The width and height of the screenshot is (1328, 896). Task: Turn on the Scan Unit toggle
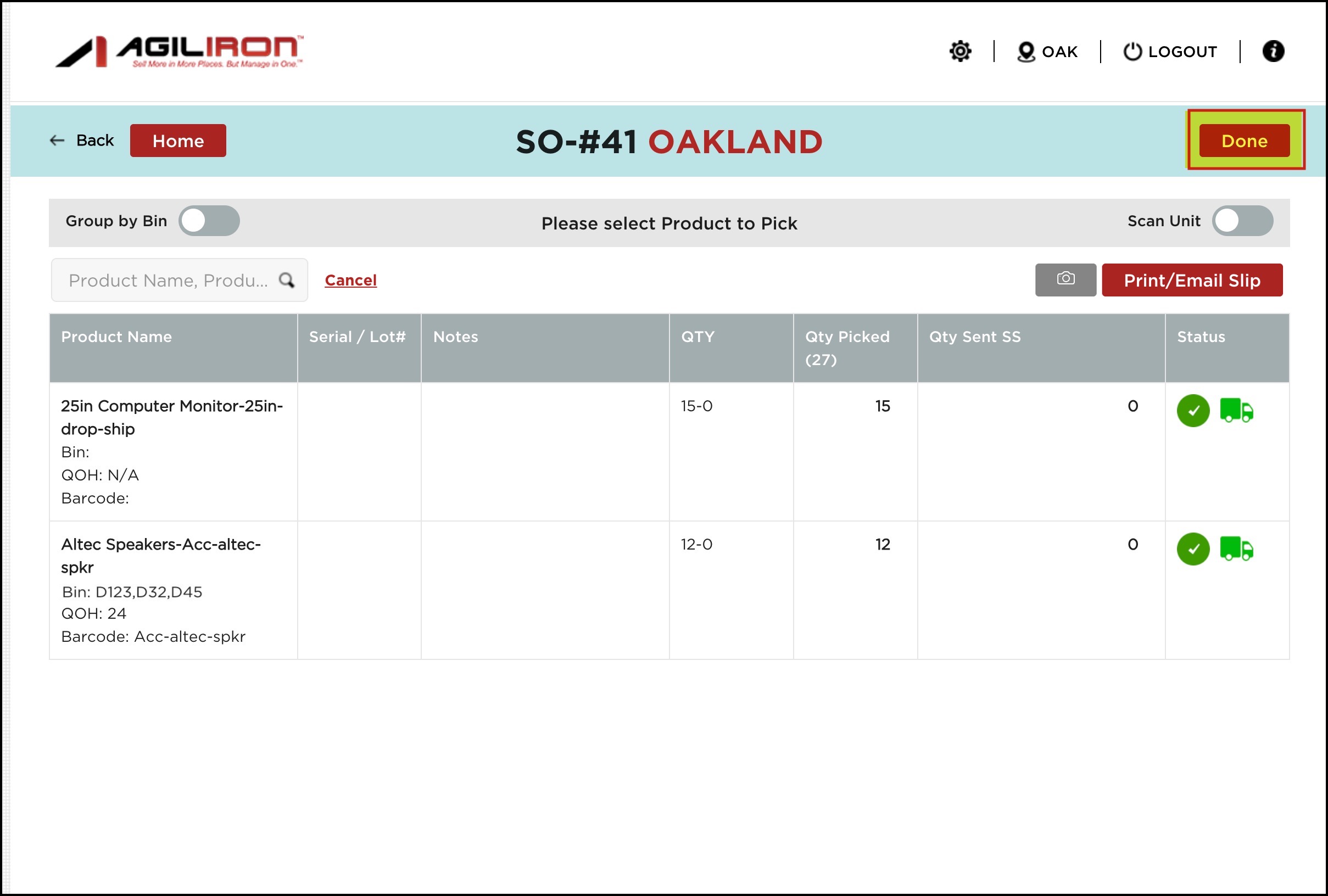1242,221
